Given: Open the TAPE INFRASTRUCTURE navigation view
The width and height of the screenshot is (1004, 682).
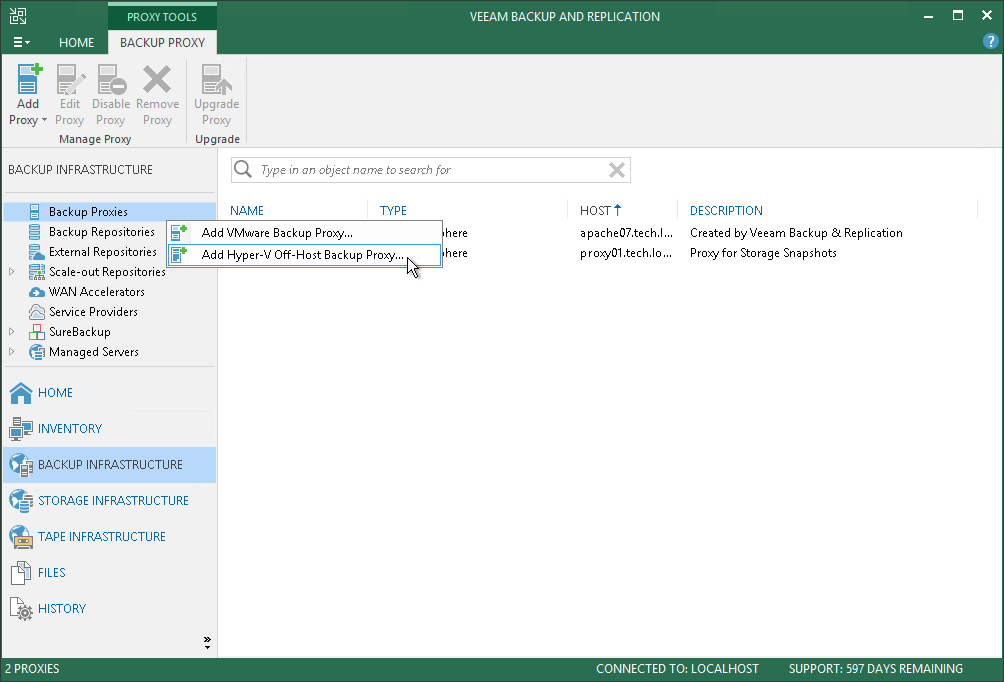Looking at the screenshot, I should (x=109, y=537).
